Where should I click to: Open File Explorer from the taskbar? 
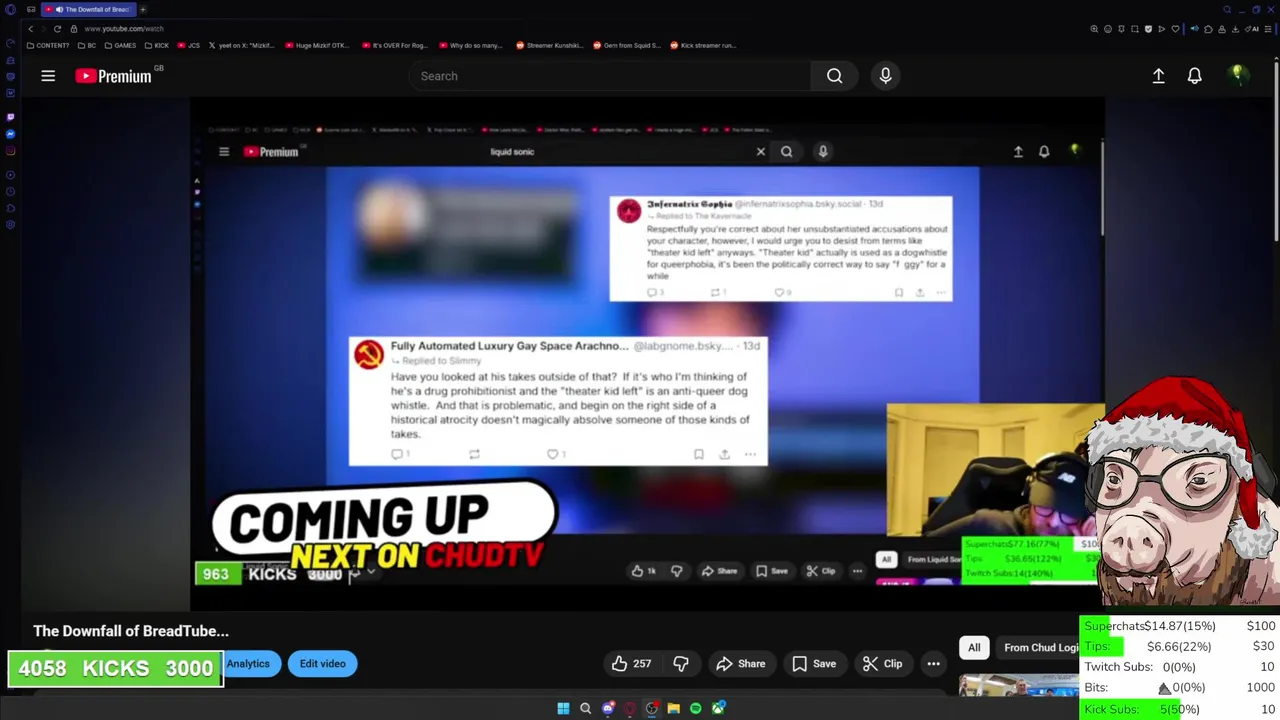coord(673,708)
